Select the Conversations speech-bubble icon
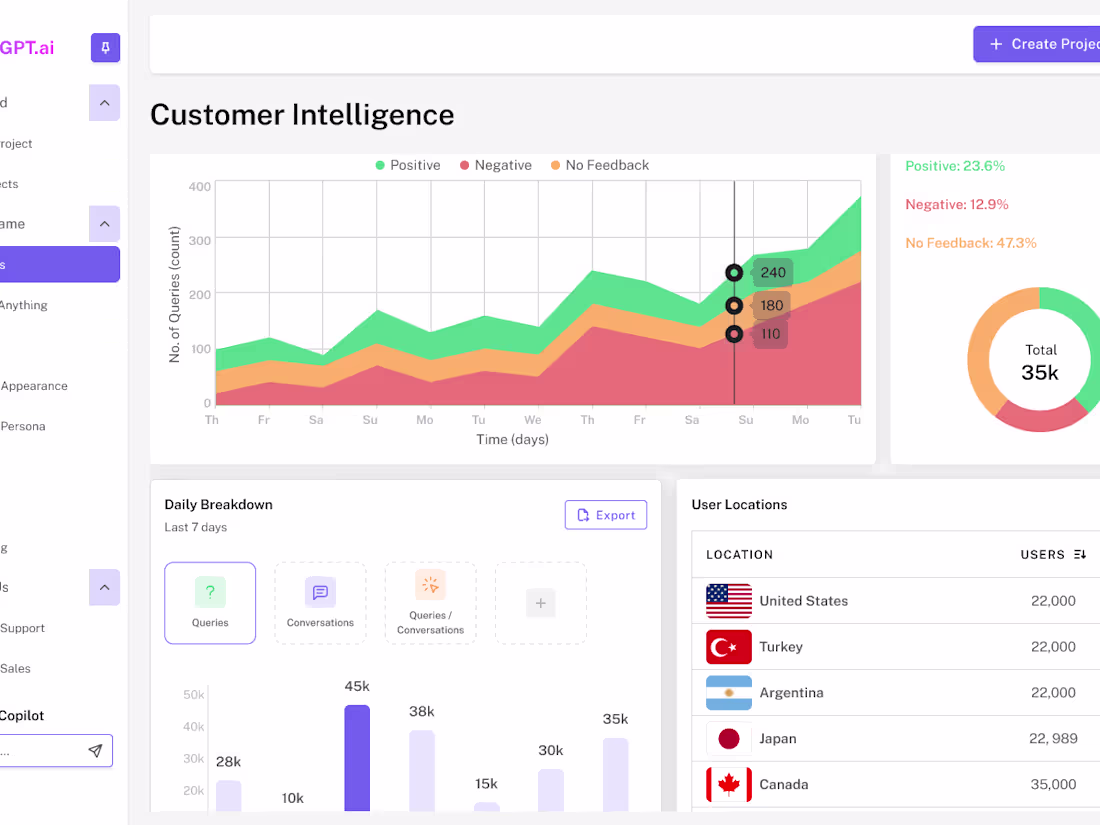Viewport: 1100px width, 825px height. 320,592
